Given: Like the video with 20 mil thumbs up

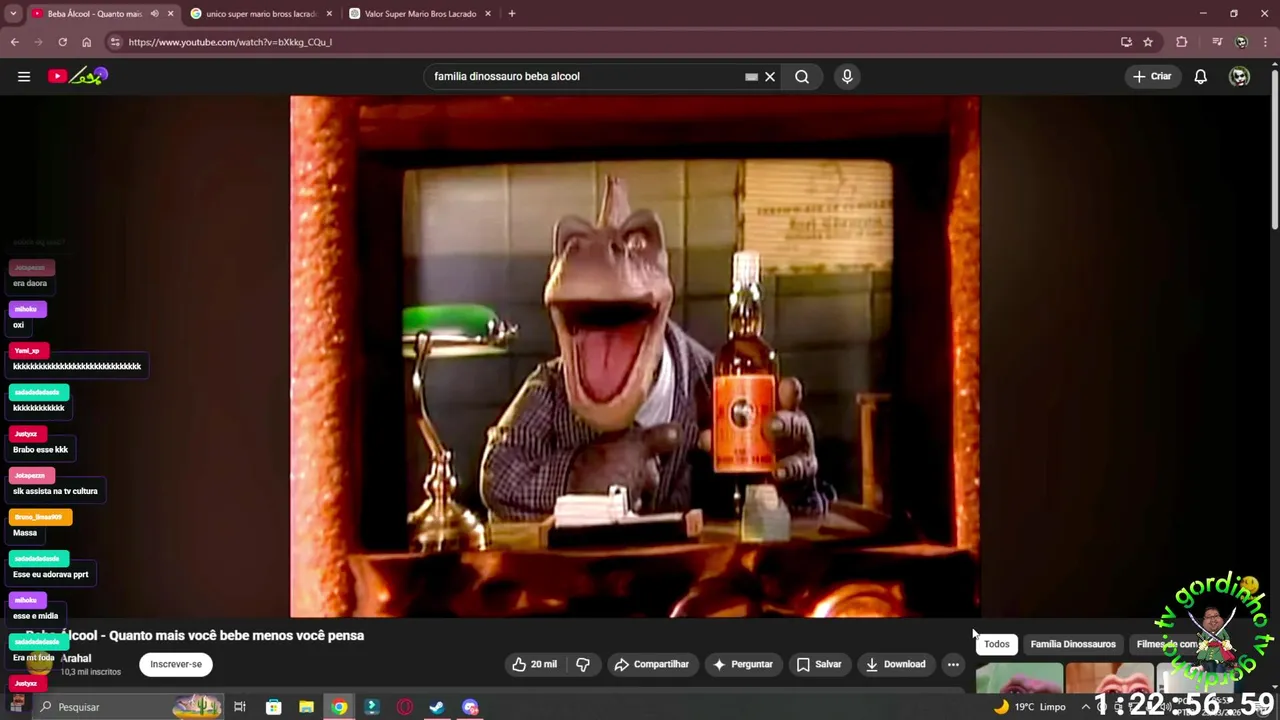Looking at the screenshot, I should (534, 664).
